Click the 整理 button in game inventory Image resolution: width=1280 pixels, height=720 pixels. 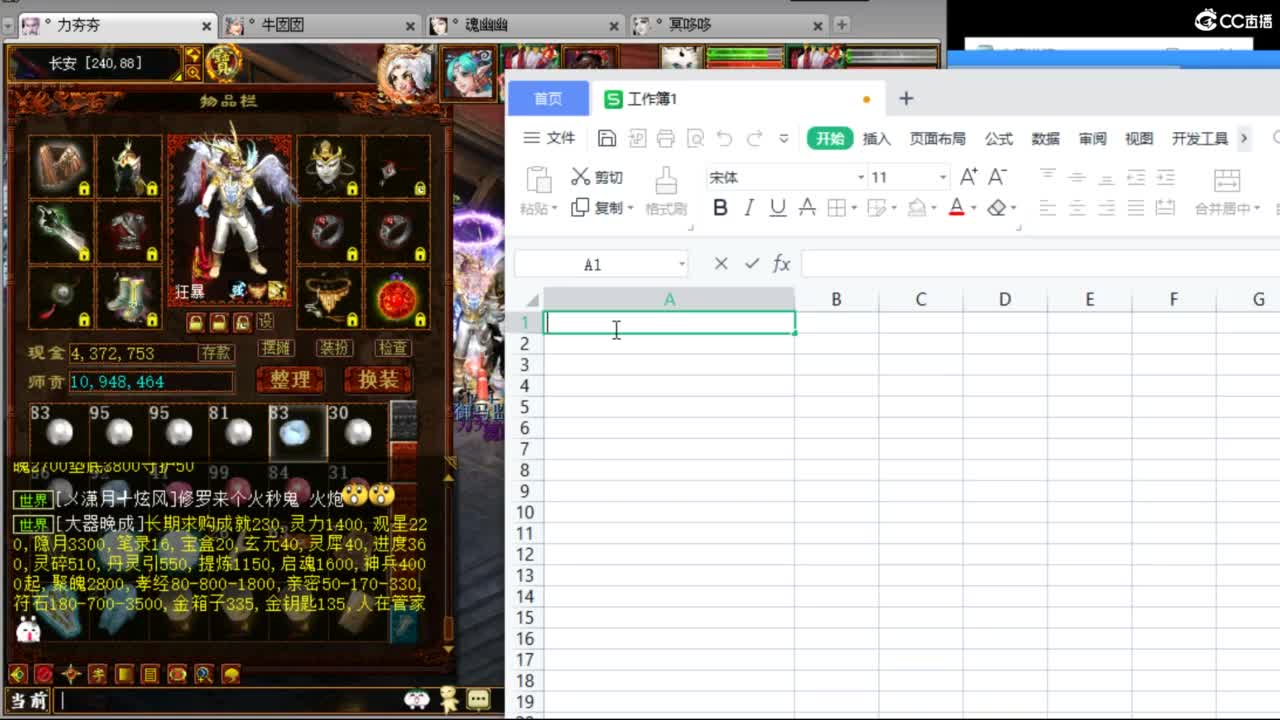click(290, 380)
